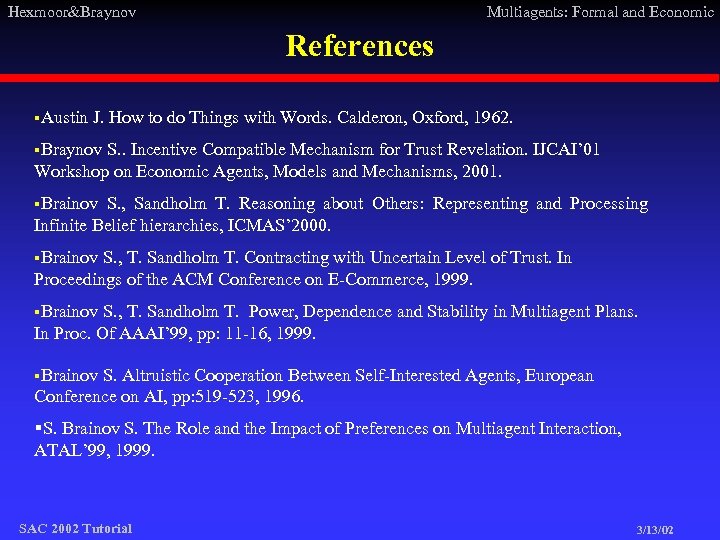The image size is (720, 540).
Task: Click the Contracting with Uncertain Level of Trust reference
Action: click(303, 258)
